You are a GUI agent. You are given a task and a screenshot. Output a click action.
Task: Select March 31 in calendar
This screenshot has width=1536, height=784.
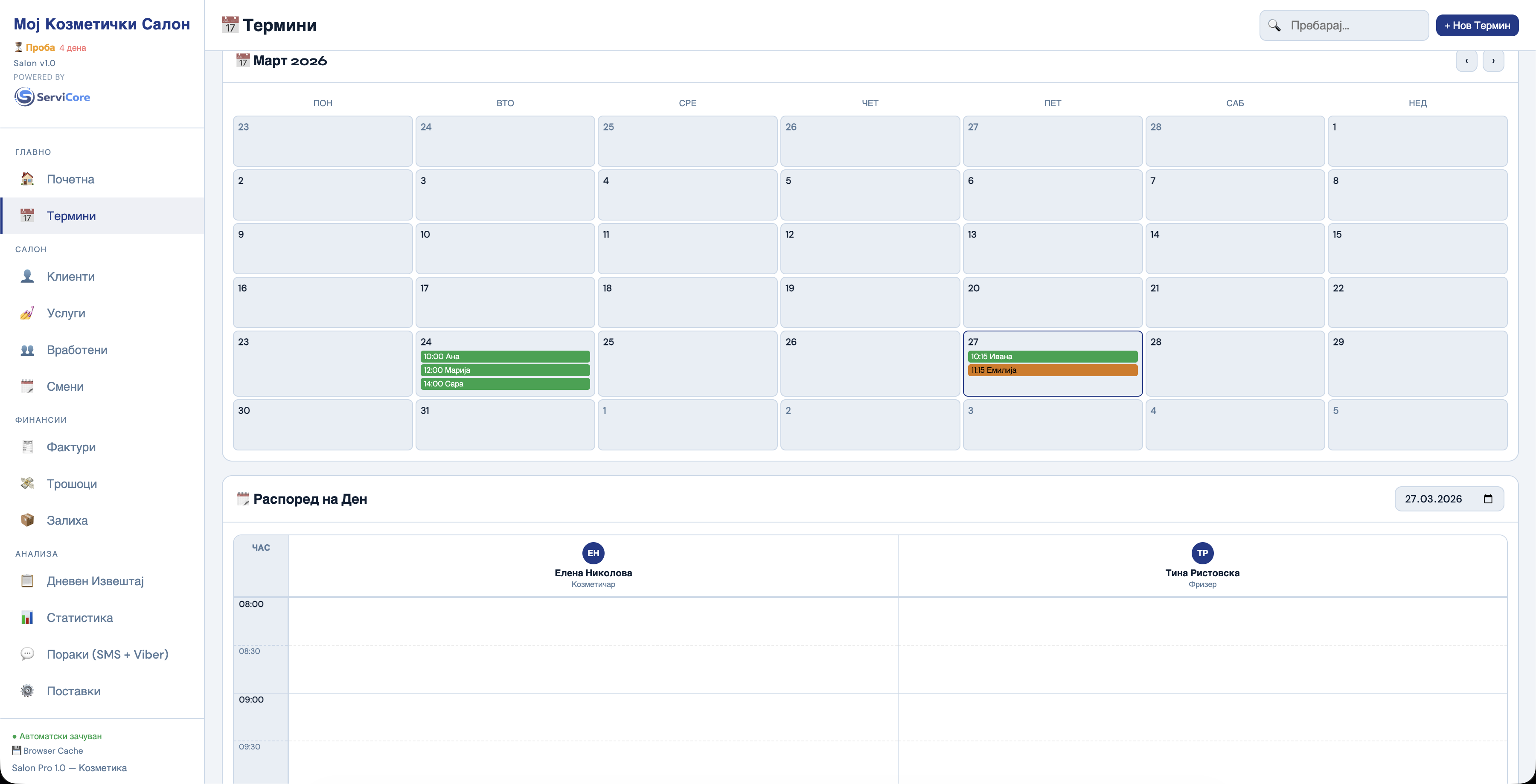click(505, 424)
